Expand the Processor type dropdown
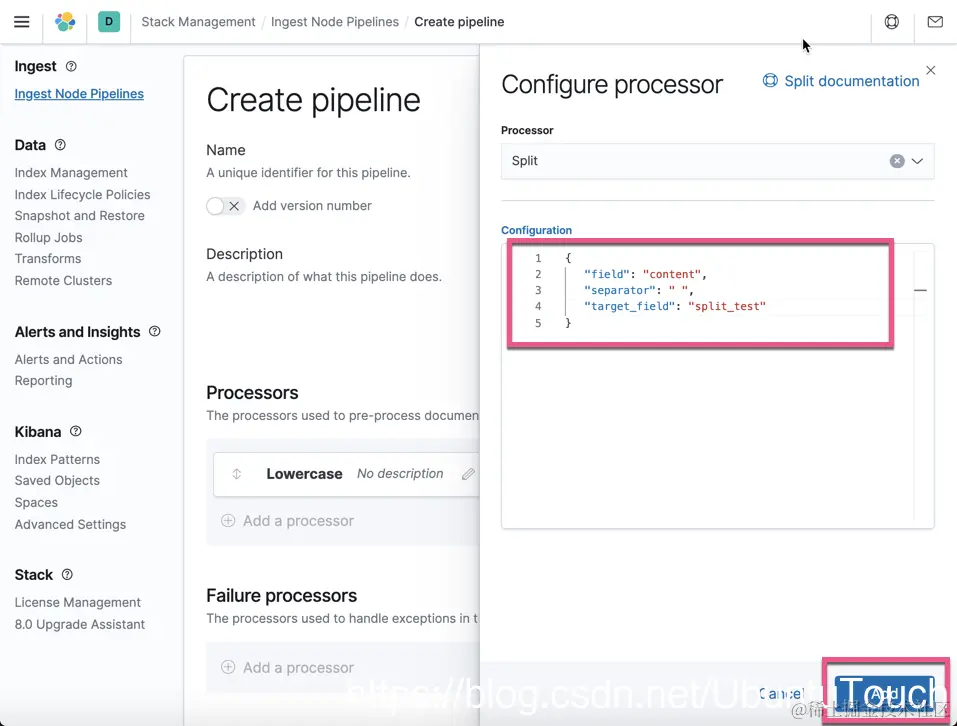 pyautogui.click(x=917, y=161)
